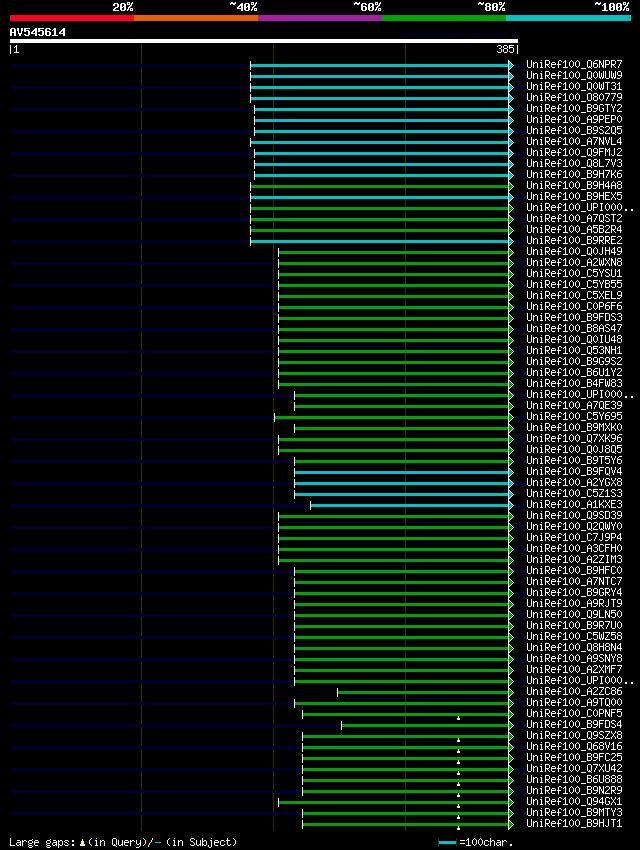Select the UniRef100_B9FDS4 label
This screenshot has height=850, width=640.
(x=574, y=725)
